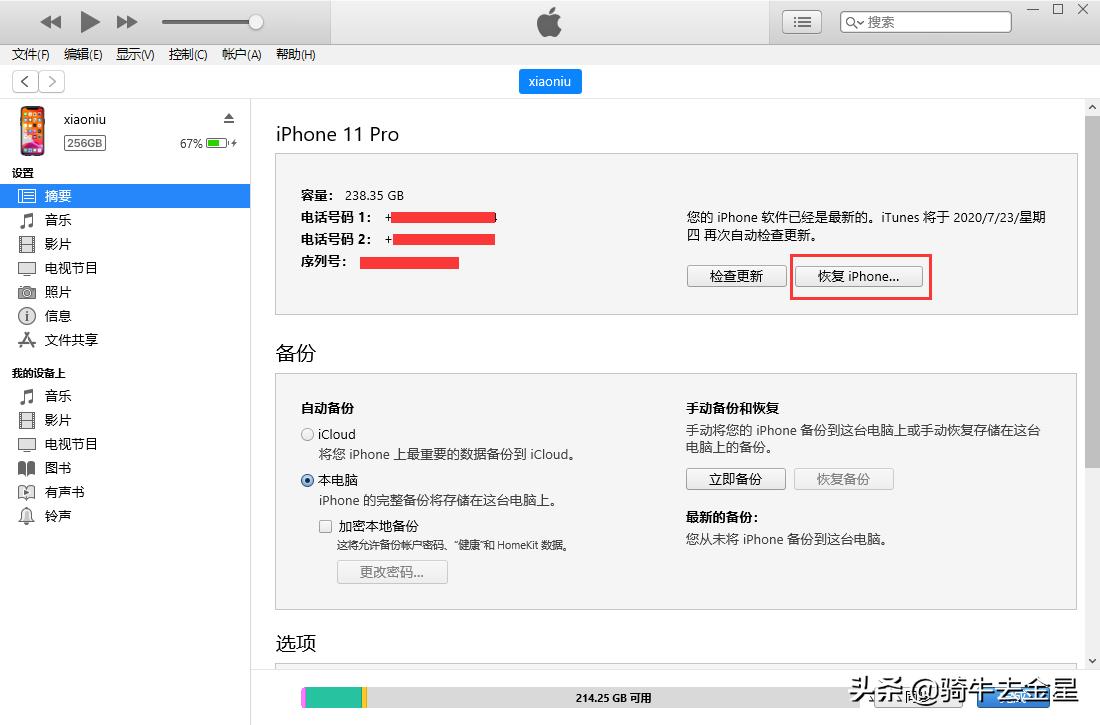Image resolution: width=1100 pixels, height=725 pixels.
Task: Select 铃声 under 我的设备上
Action: tap(57, 516)
